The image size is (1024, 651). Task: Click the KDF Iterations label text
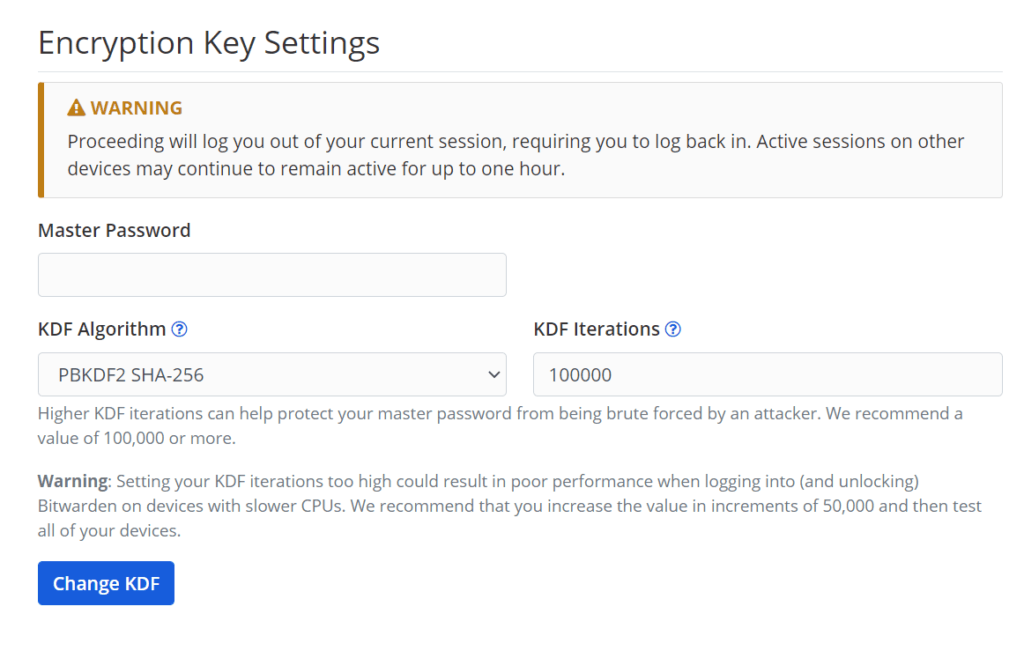pyautogui.click(x=596, y=329)
